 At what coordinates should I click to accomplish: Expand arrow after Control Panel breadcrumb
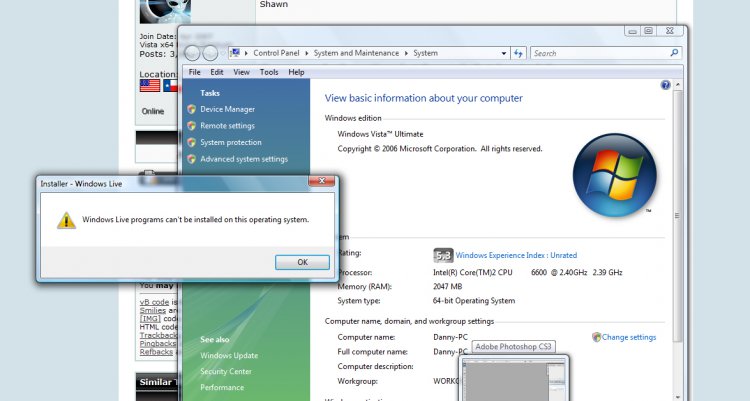(307, 53)
